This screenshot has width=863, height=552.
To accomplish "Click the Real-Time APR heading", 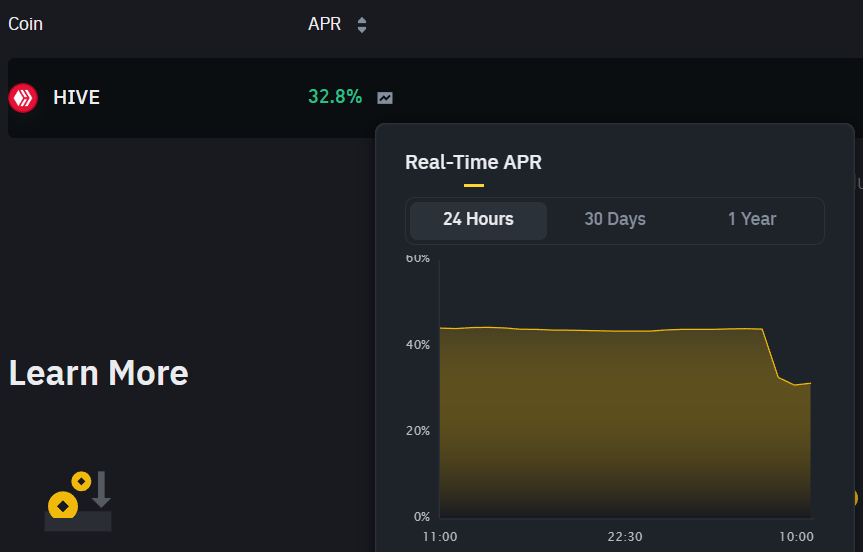I will click(x=473, y=162).
